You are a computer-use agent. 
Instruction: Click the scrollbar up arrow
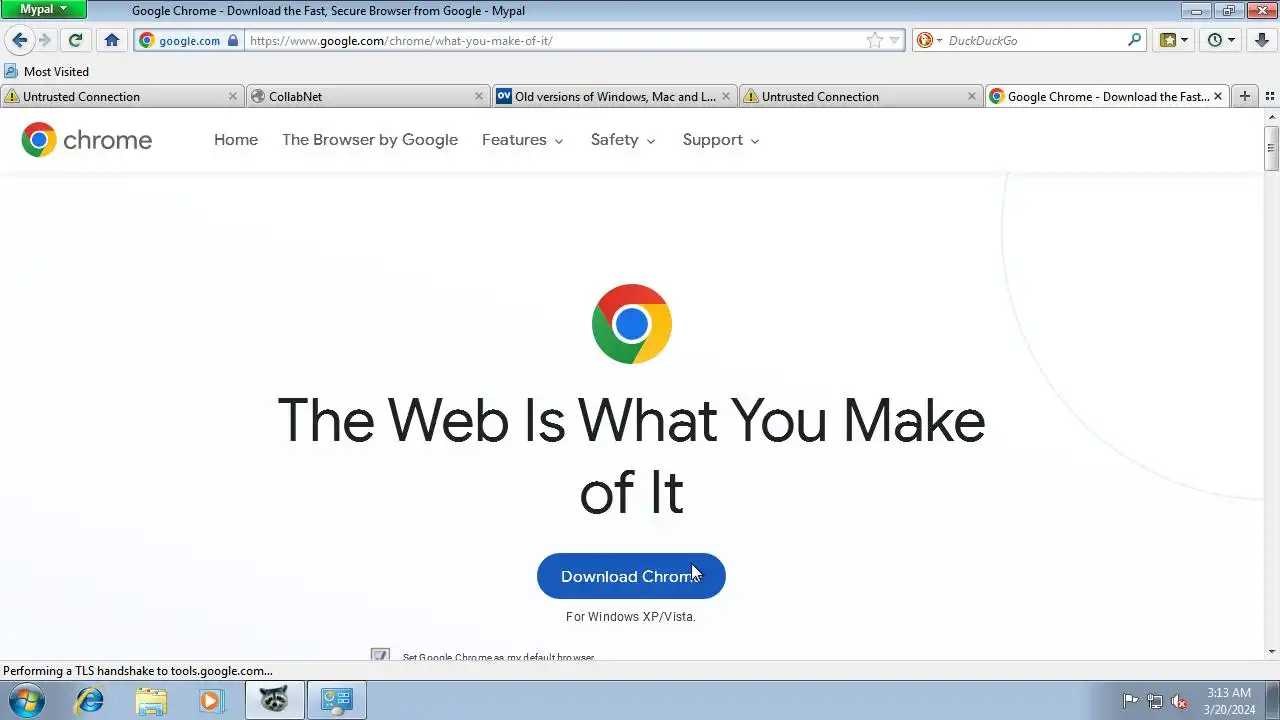point(1271,115)
